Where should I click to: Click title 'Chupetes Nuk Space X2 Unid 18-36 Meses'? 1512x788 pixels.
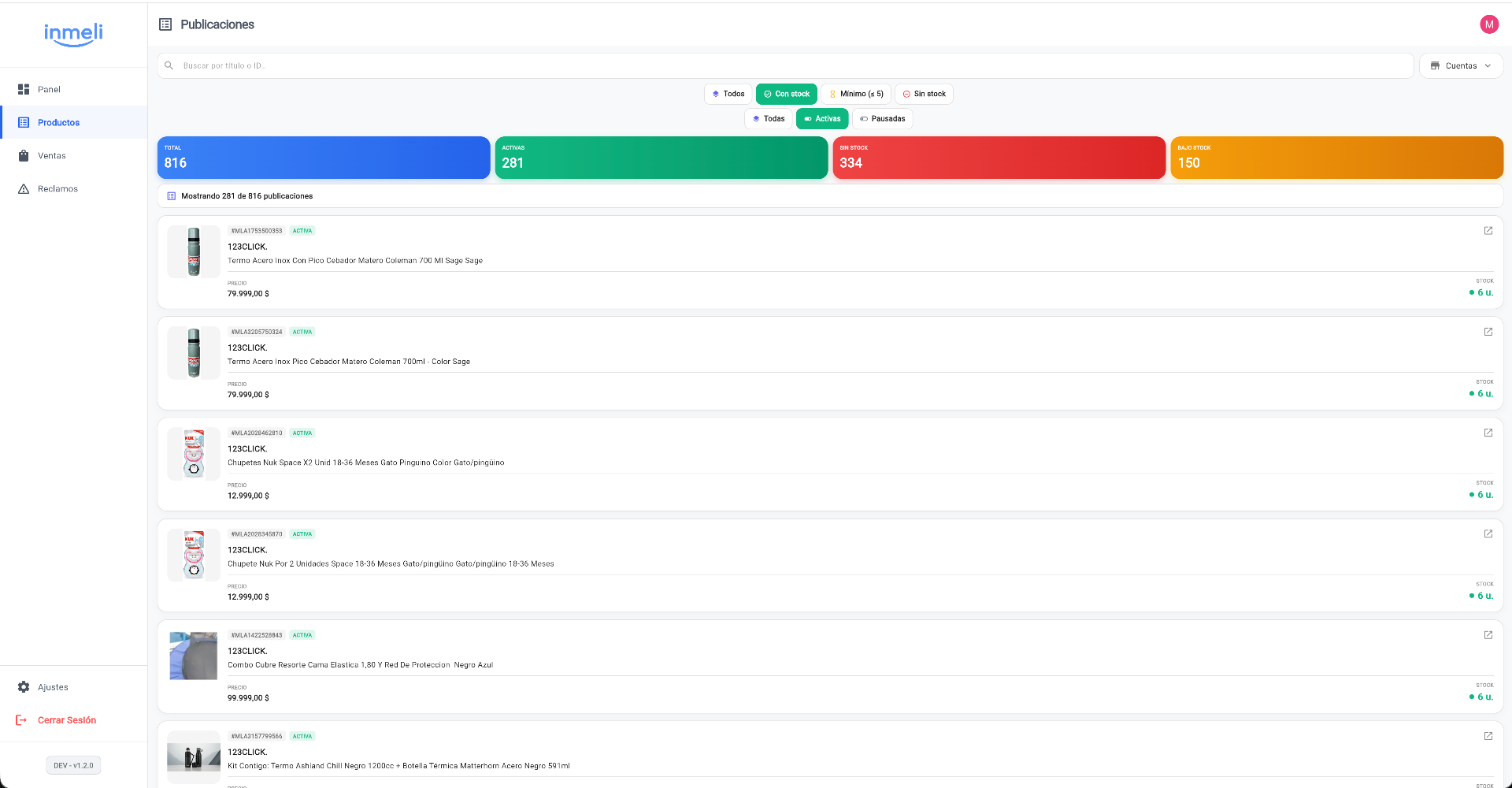click(x=366, y=463)
